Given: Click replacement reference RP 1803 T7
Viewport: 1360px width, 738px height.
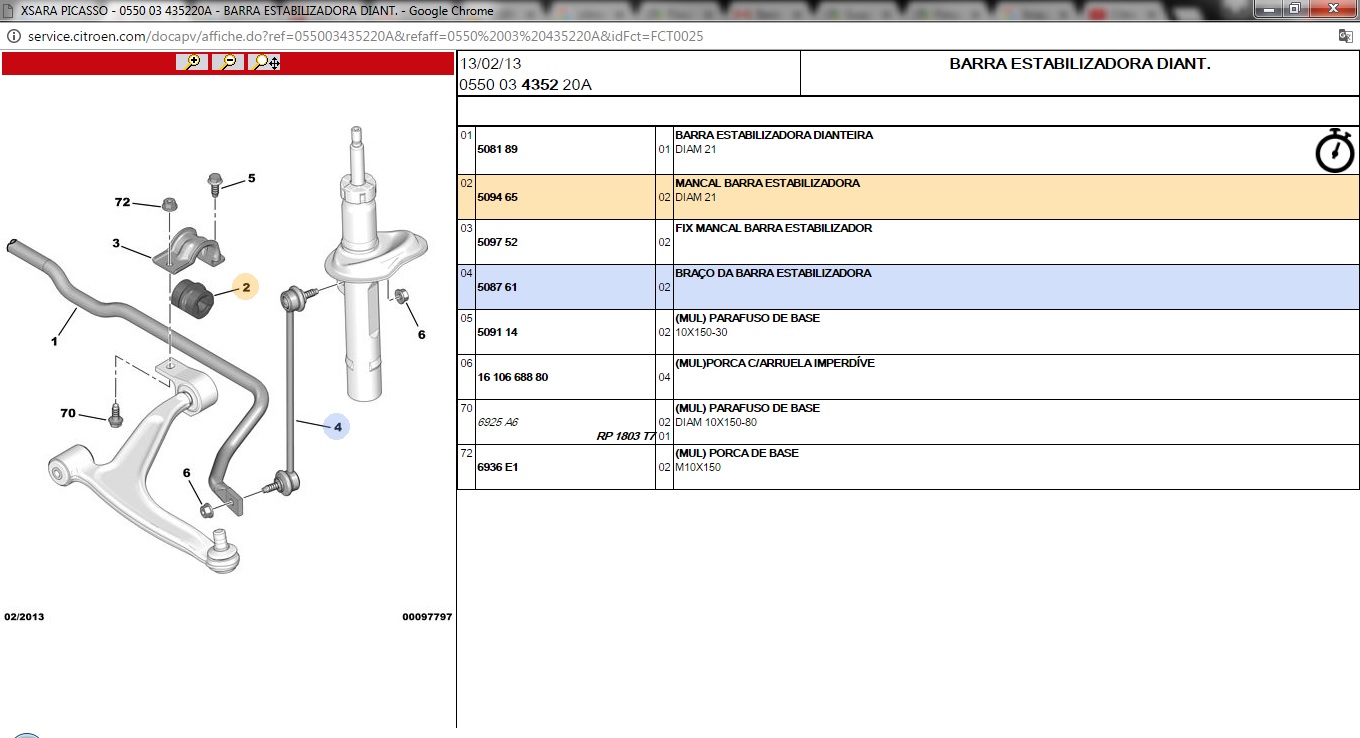Looking at the screenshot, I should [625, 436].
